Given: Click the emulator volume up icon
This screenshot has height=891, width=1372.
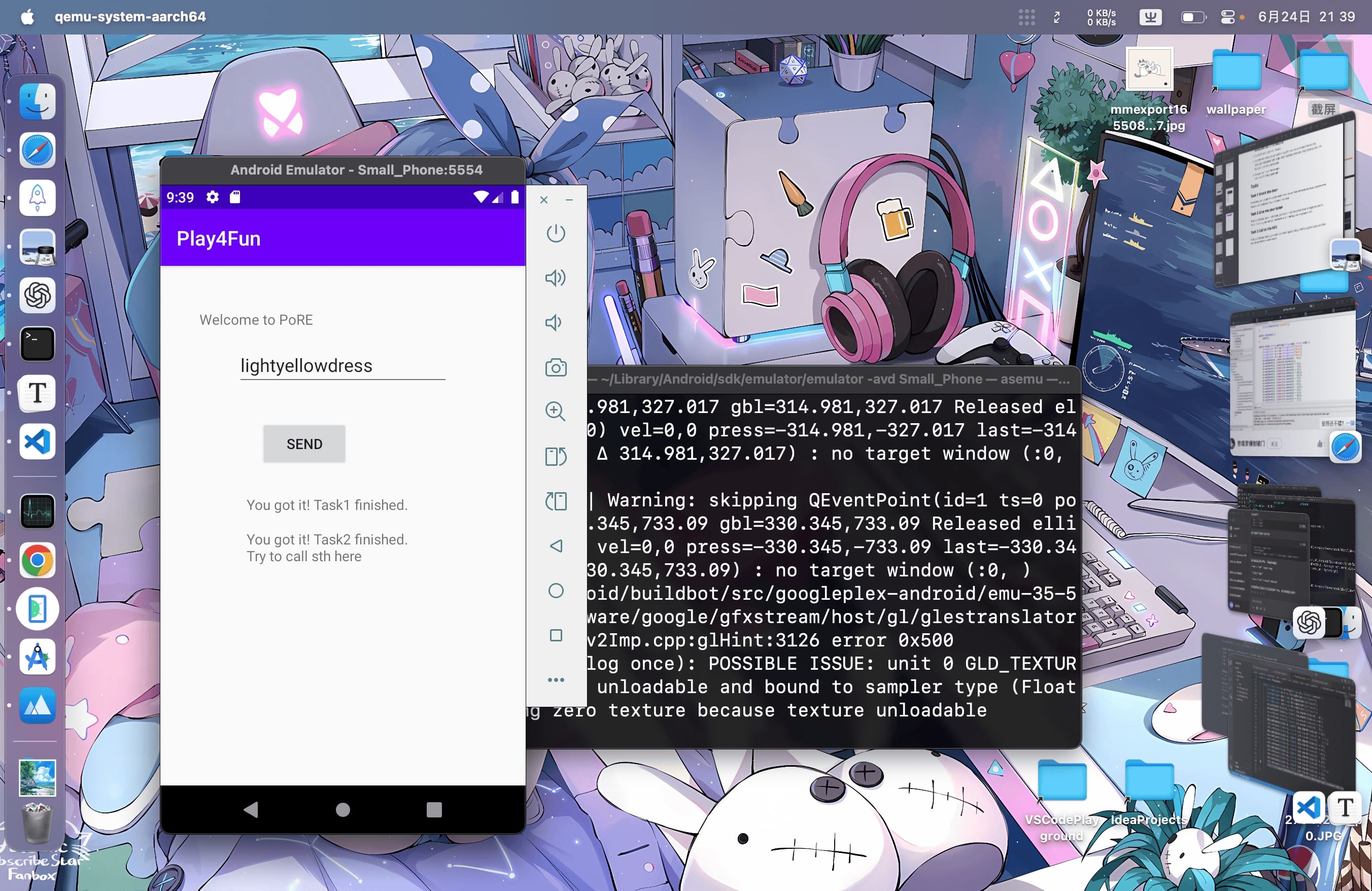Looking at the screenshot, I should point(555,278).
